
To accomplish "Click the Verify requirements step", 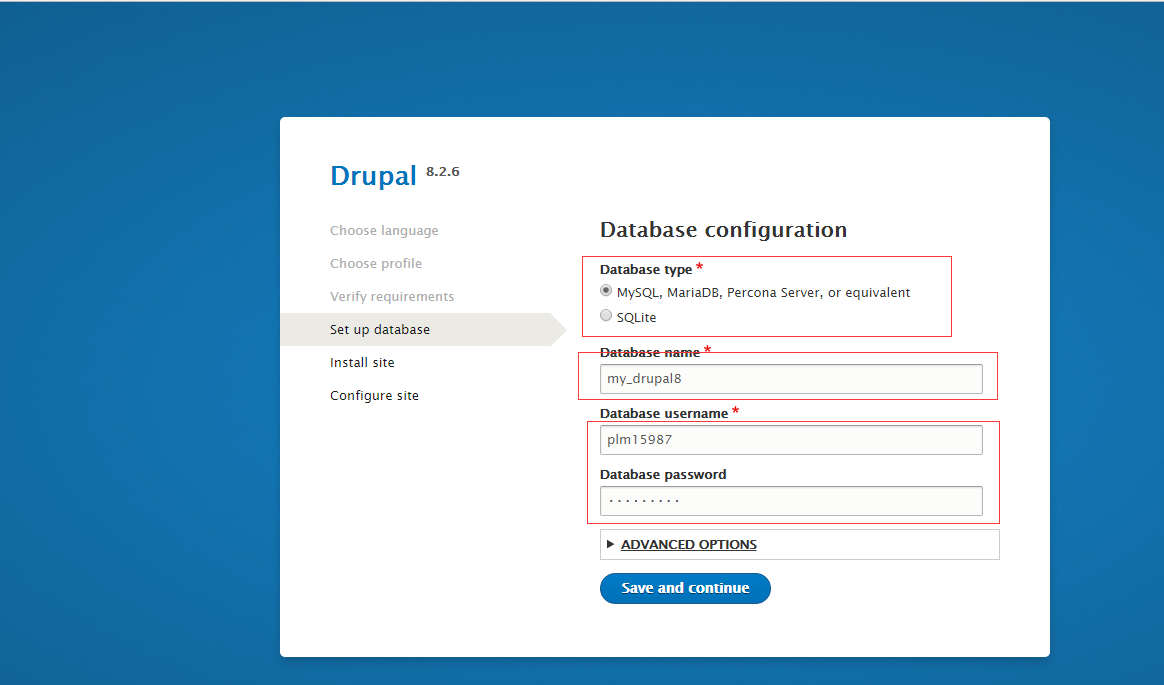I will pos(392,296).
